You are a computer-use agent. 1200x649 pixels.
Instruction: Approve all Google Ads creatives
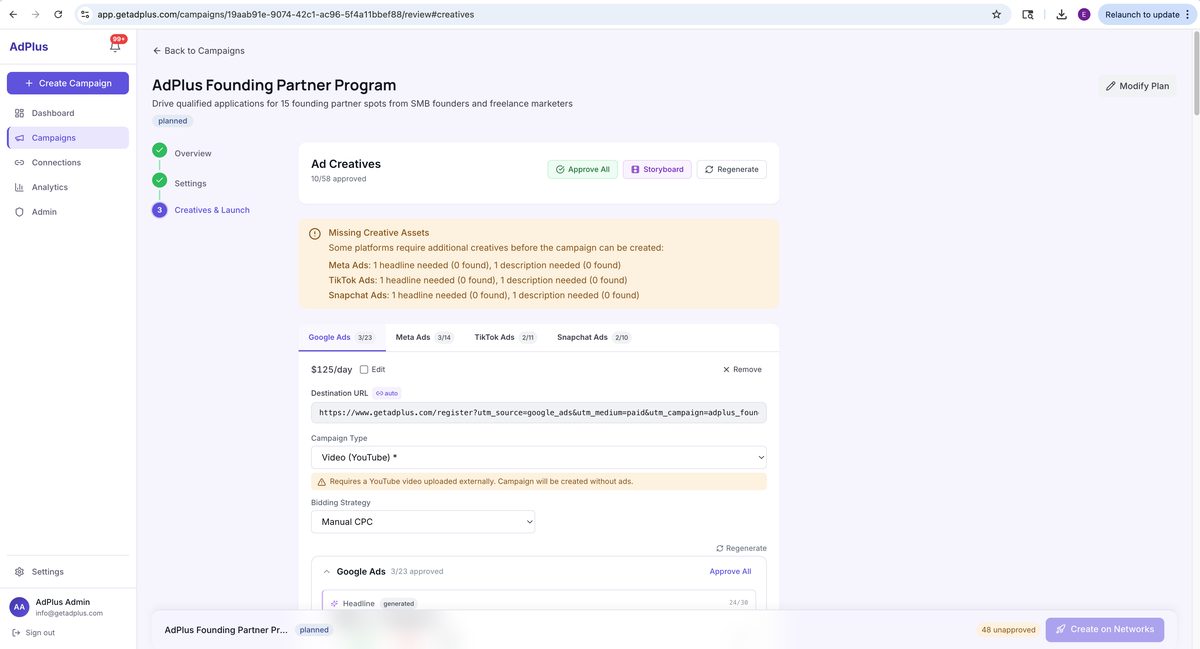(730, 572)
